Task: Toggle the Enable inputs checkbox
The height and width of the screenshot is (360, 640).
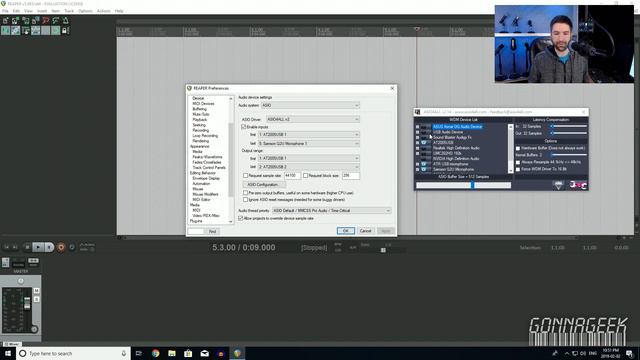Action: [x=244, y=127]
